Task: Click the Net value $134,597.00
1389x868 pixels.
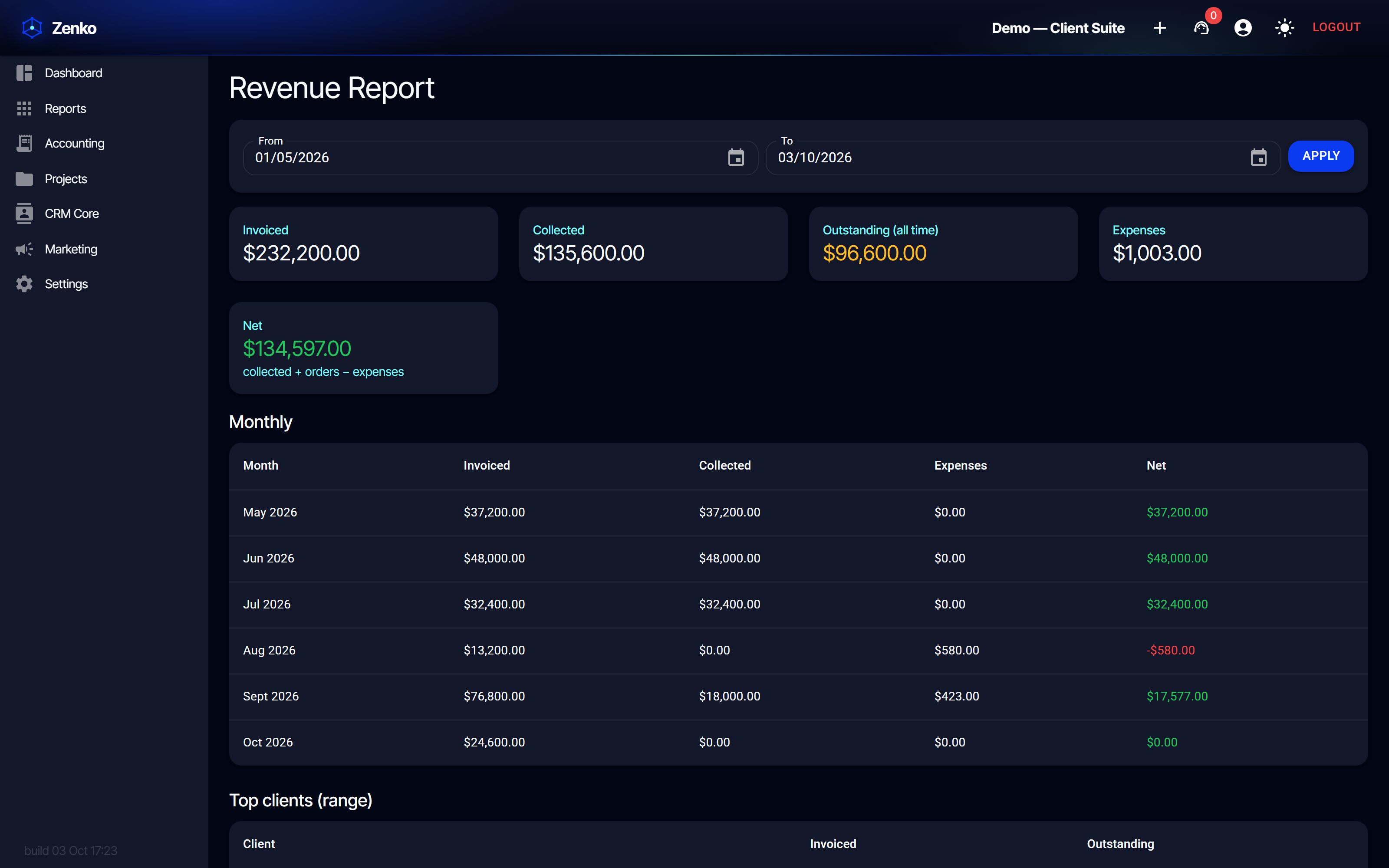Action: (297, 349)
